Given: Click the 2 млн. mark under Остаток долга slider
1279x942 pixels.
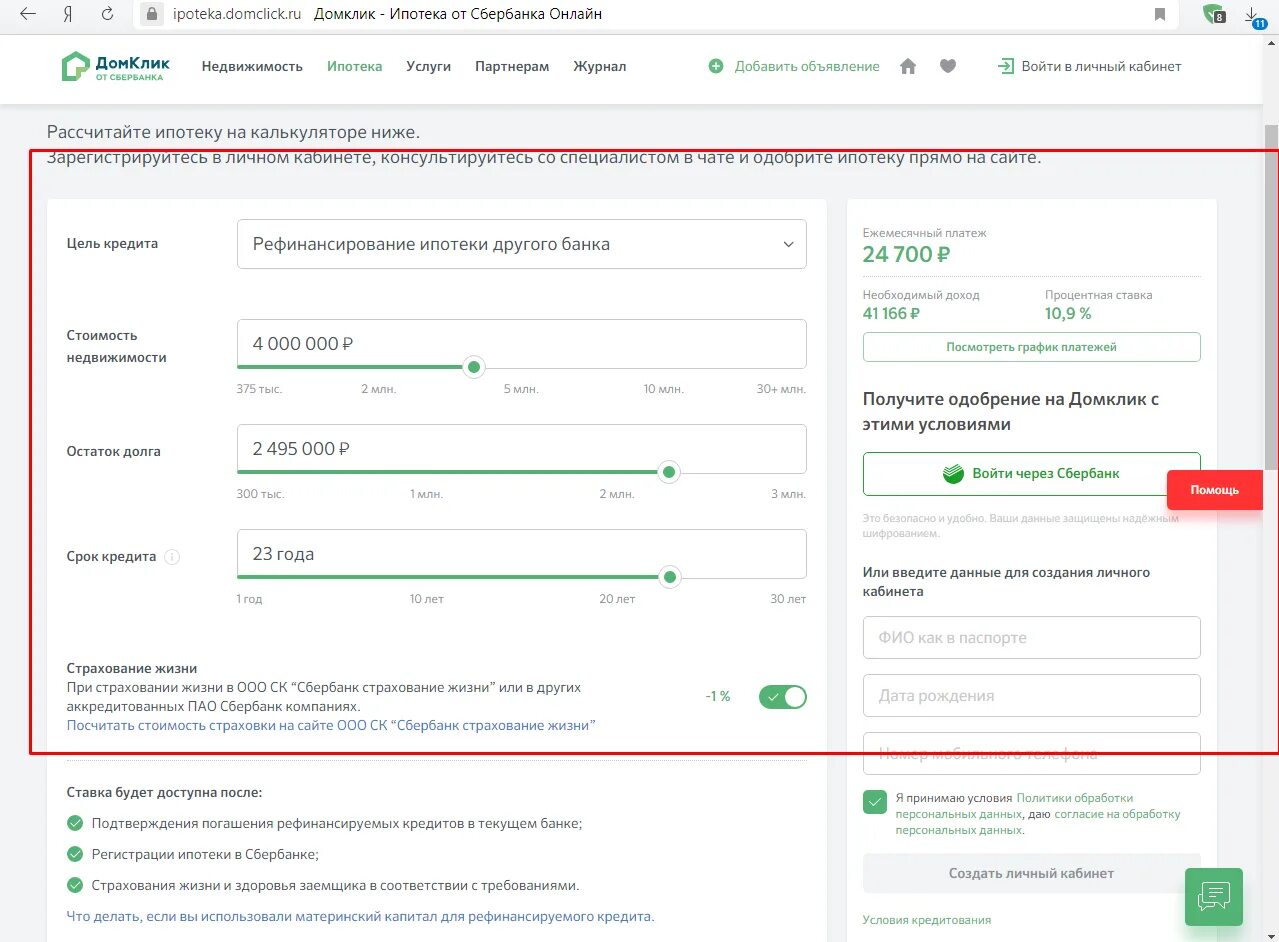Looking at the screenshot, I should [617, 494].
